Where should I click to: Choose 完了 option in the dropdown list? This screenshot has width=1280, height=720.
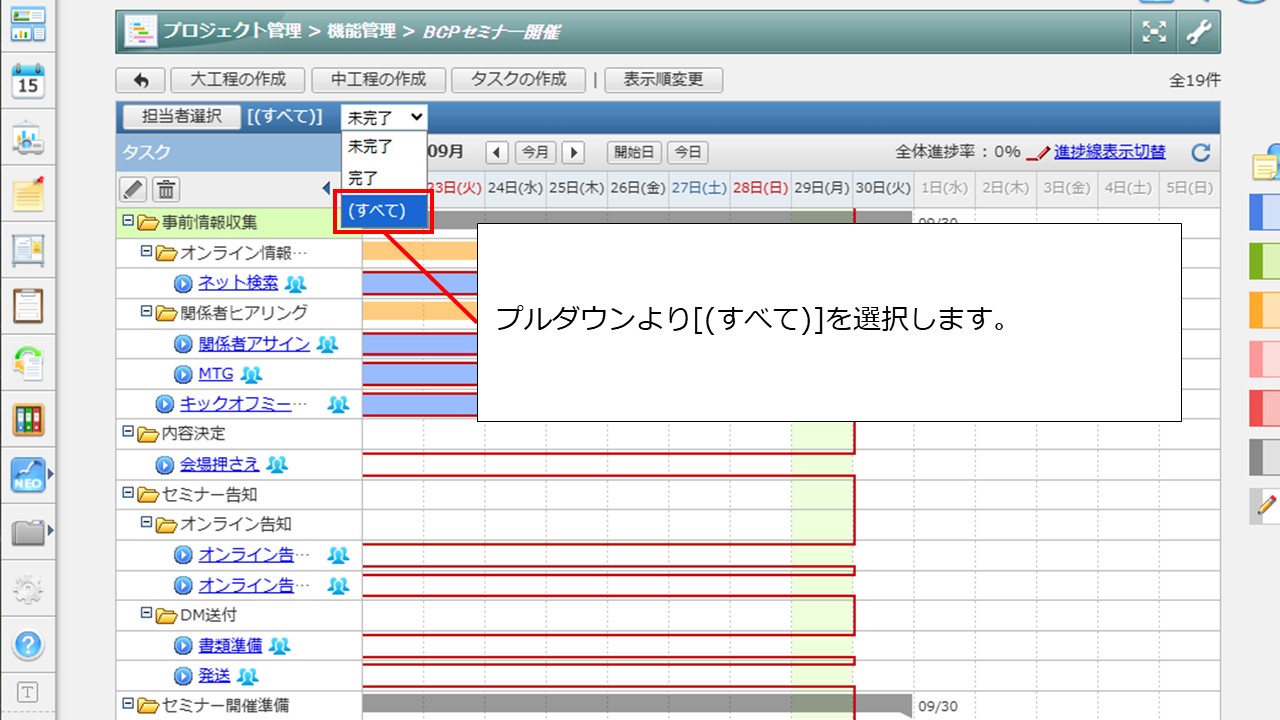363,178
